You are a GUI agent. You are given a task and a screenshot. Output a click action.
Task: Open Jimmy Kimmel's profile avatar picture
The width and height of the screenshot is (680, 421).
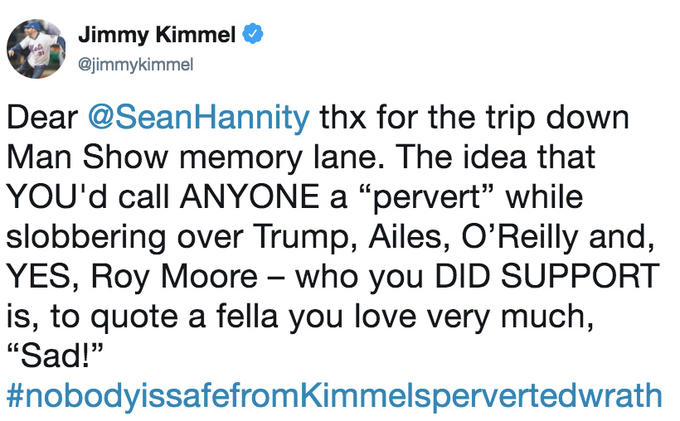36,49
